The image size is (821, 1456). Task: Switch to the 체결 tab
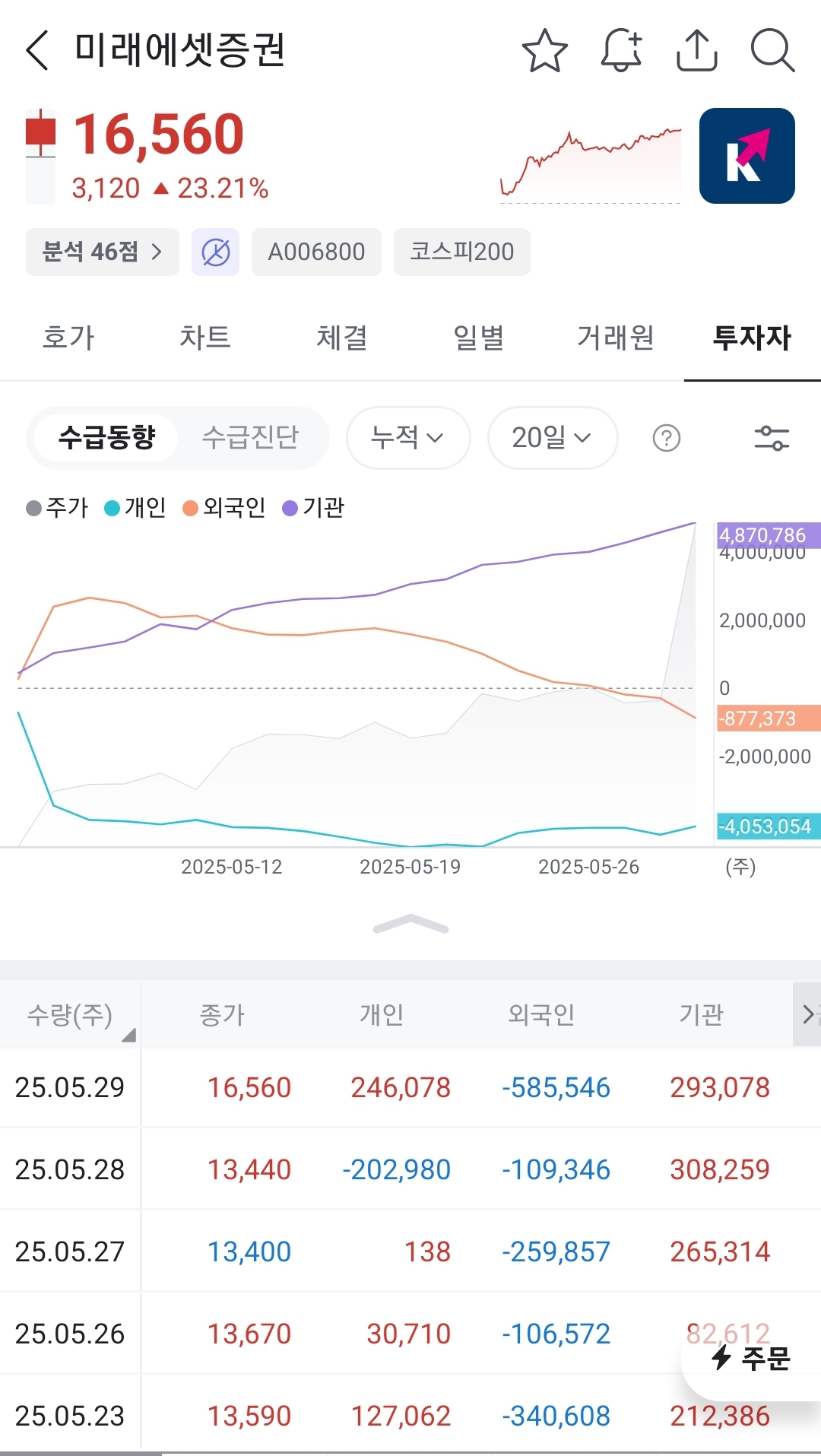coord(342,338)
